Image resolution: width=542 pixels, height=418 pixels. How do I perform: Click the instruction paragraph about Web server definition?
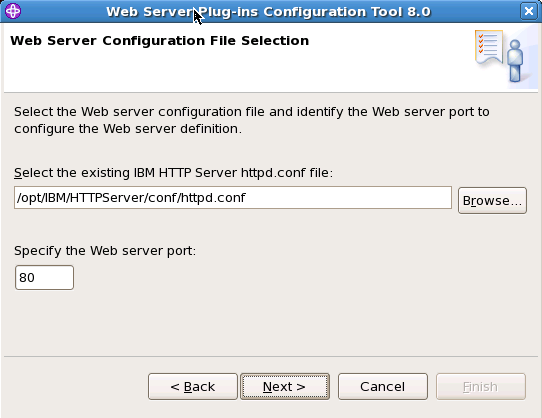(252, 120)
